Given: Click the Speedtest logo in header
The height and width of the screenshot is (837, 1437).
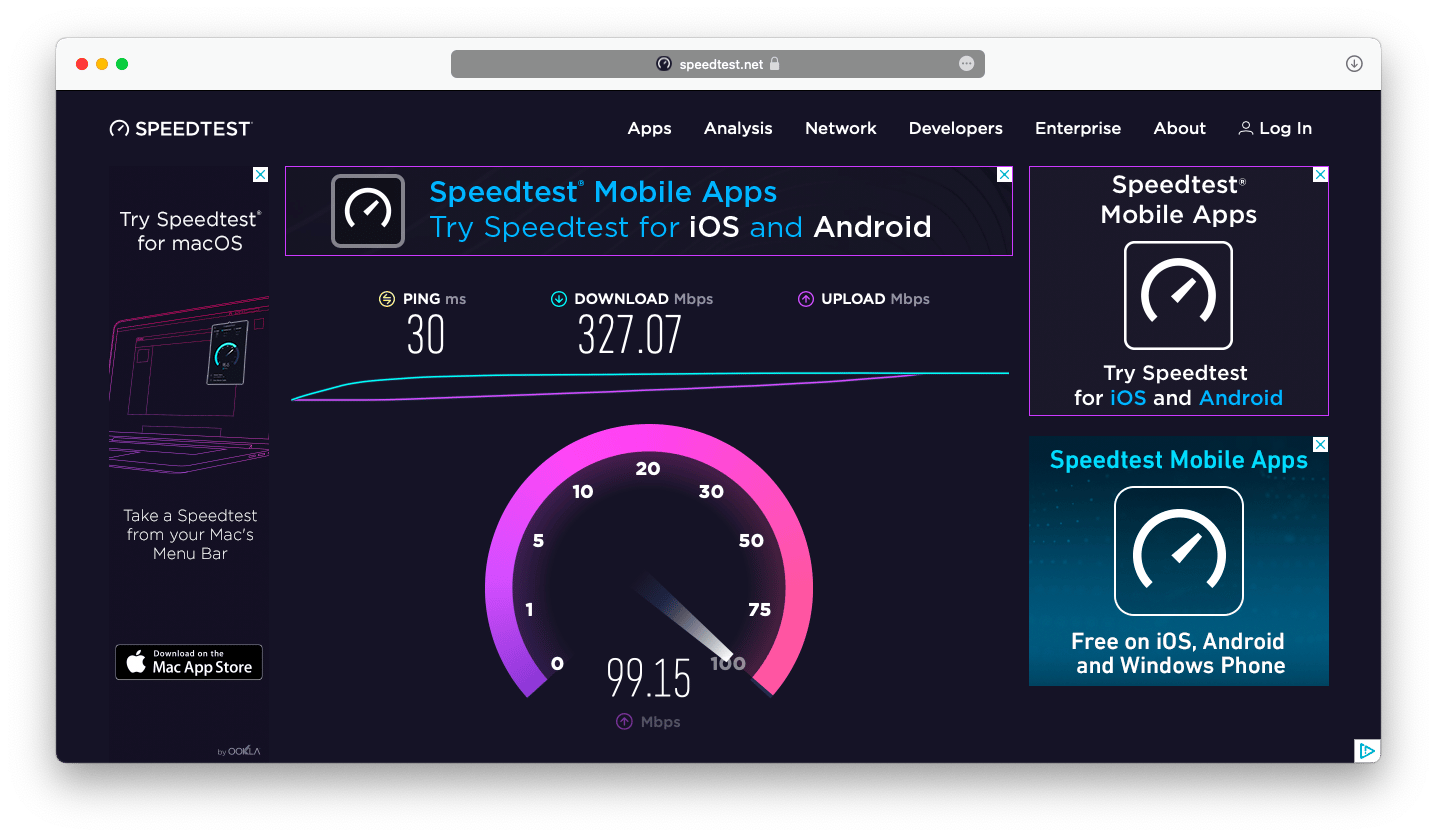Looking at the screenshot, I should 181,128.
